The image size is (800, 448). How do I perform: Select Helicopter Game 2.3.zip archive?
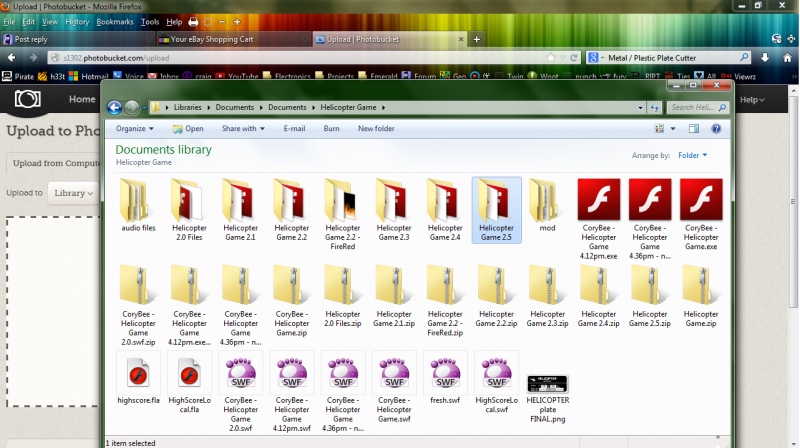pos(547,296)
